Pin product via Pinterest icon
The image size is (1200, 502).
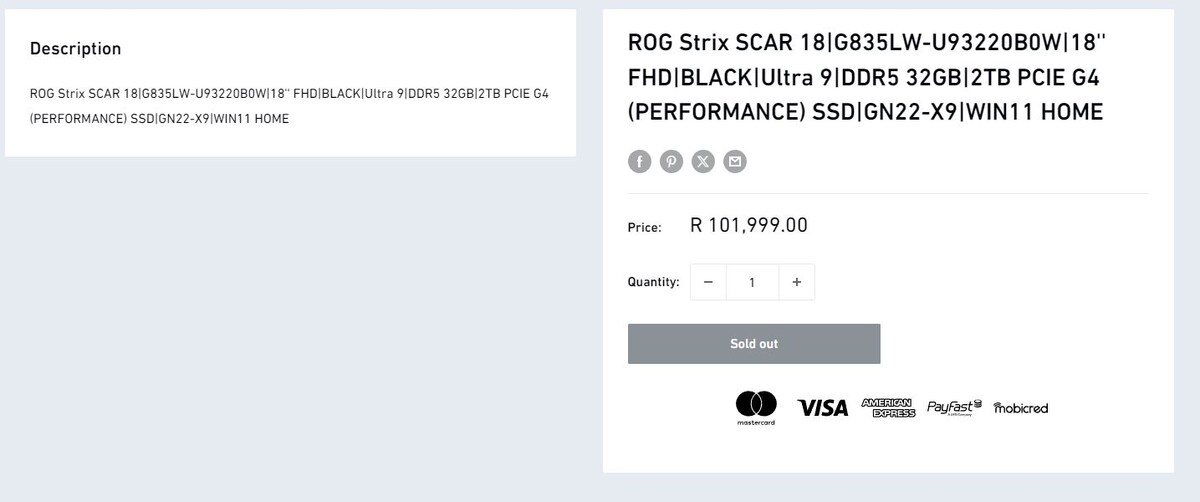pyautogui.click(x=671, y=161)
